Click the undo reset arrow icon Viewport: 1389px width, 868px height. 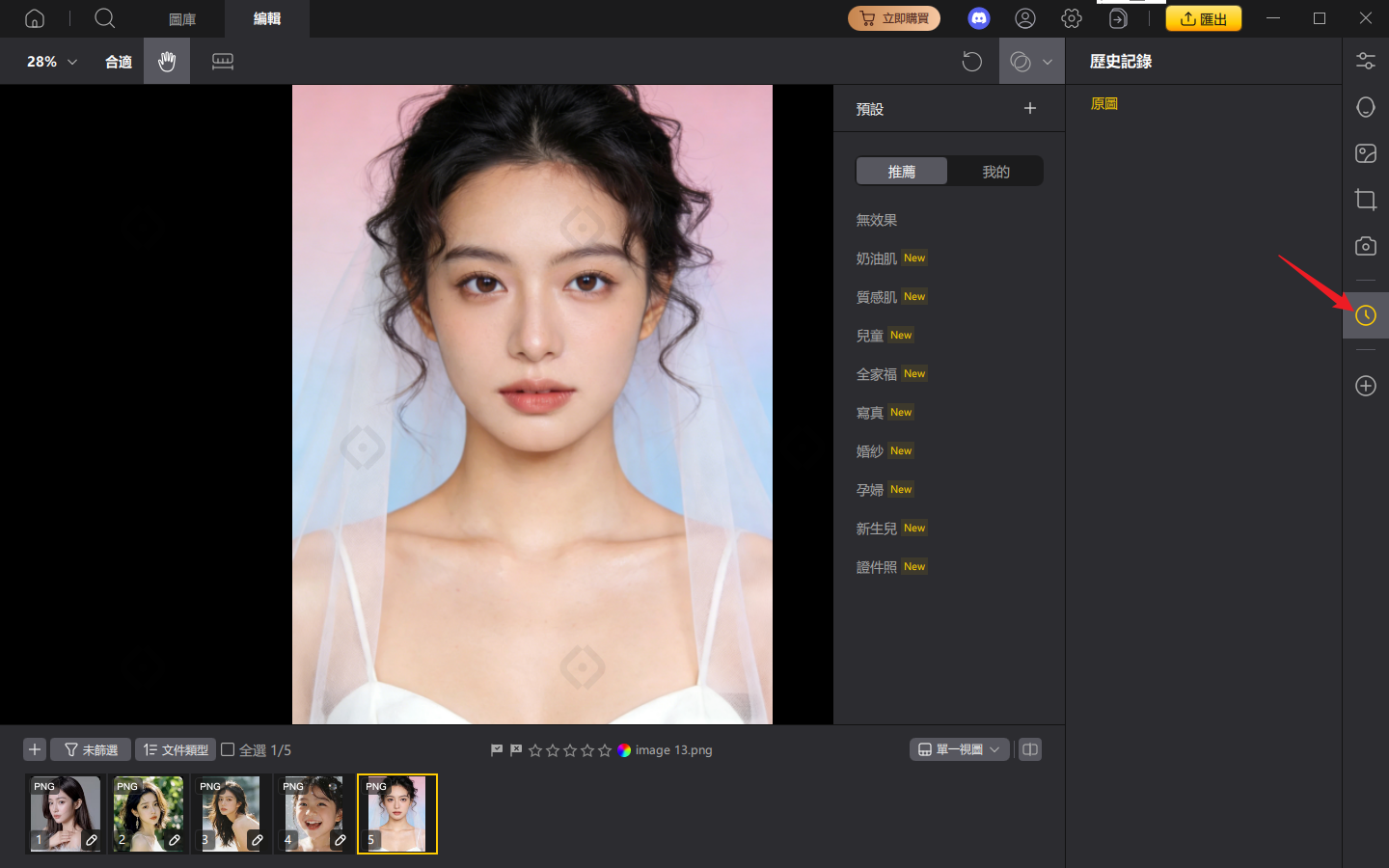[x=971, y=62]
